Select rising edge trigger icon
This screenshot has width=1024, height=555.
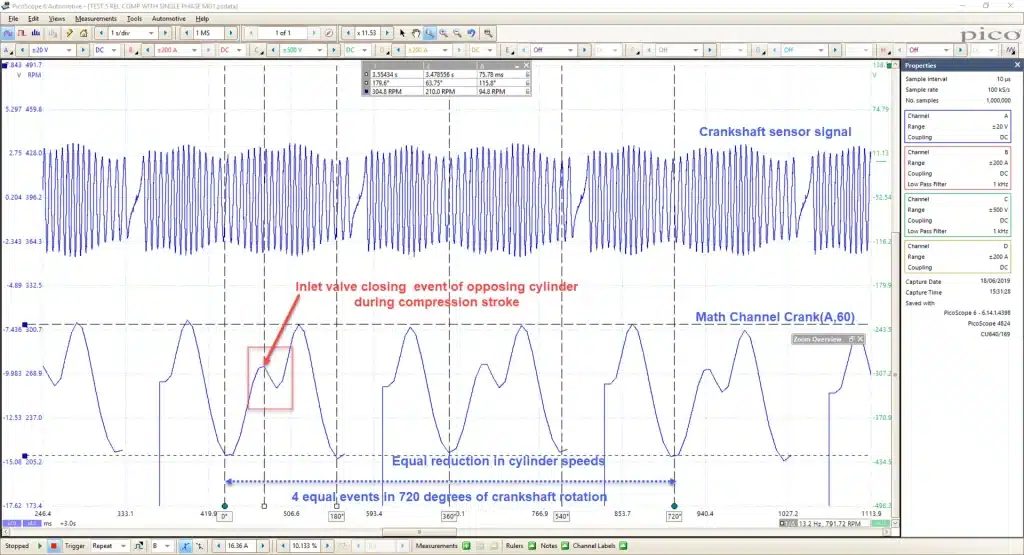(185, 546)
